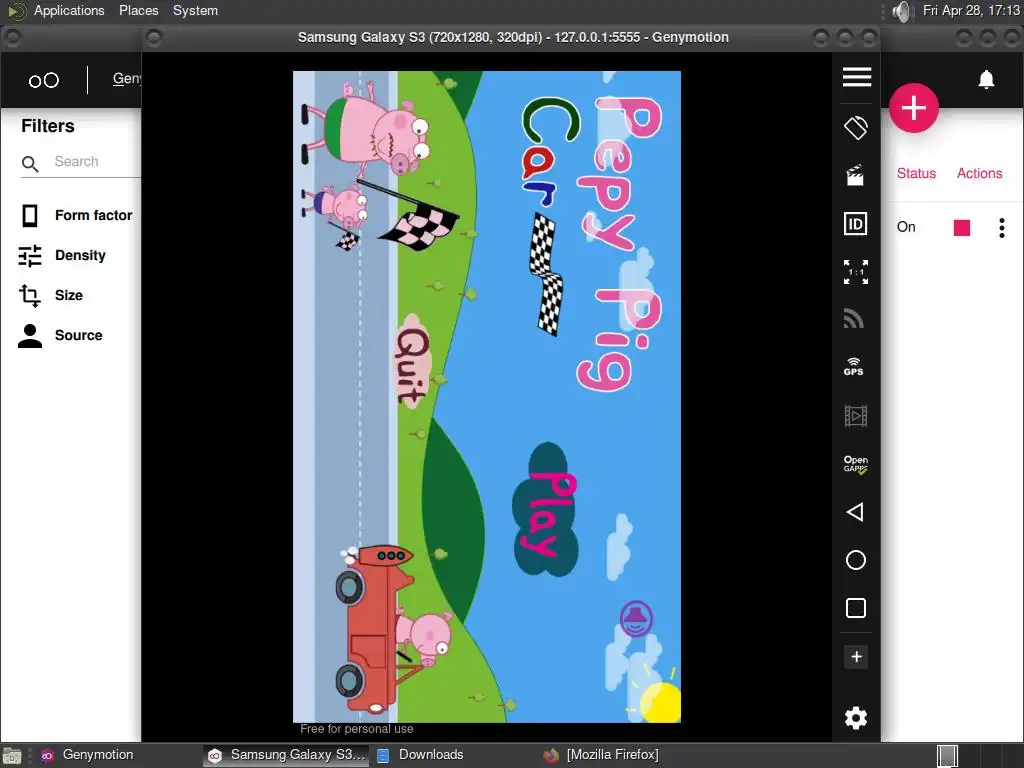Switch to Samsung Galaxy S3 taskbar entry
The image size is (1024, 768).
tap(286, 755)
